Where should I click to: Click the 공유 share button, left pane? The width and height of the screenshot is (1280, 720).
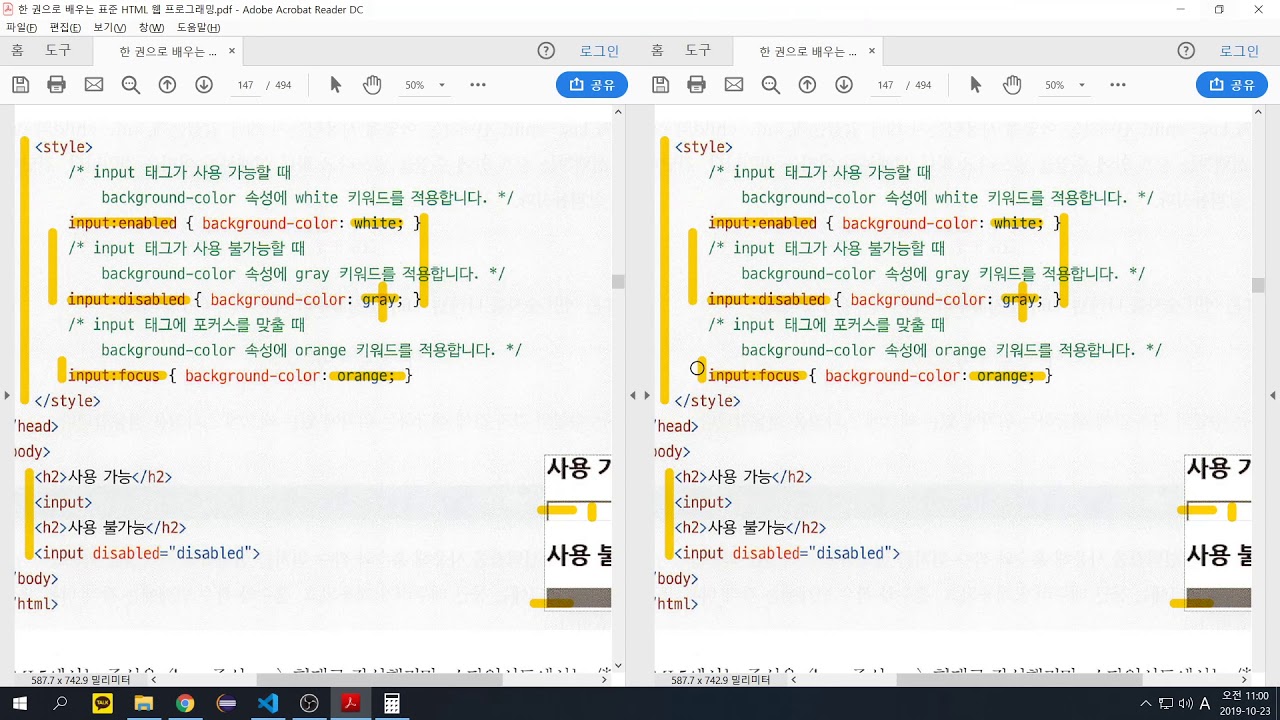592,85
